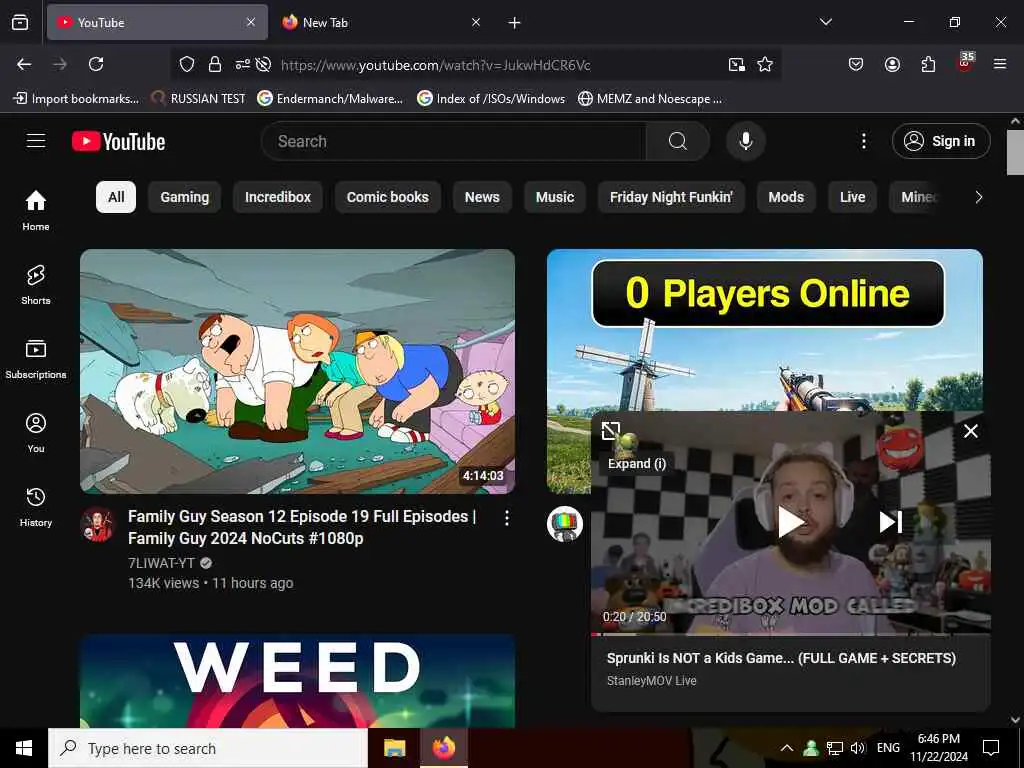The height and width of the screenshot is (768, 1024).
Task: Open the 7LIWAT-YT channel avatar
Action: (x=98, y=524)
